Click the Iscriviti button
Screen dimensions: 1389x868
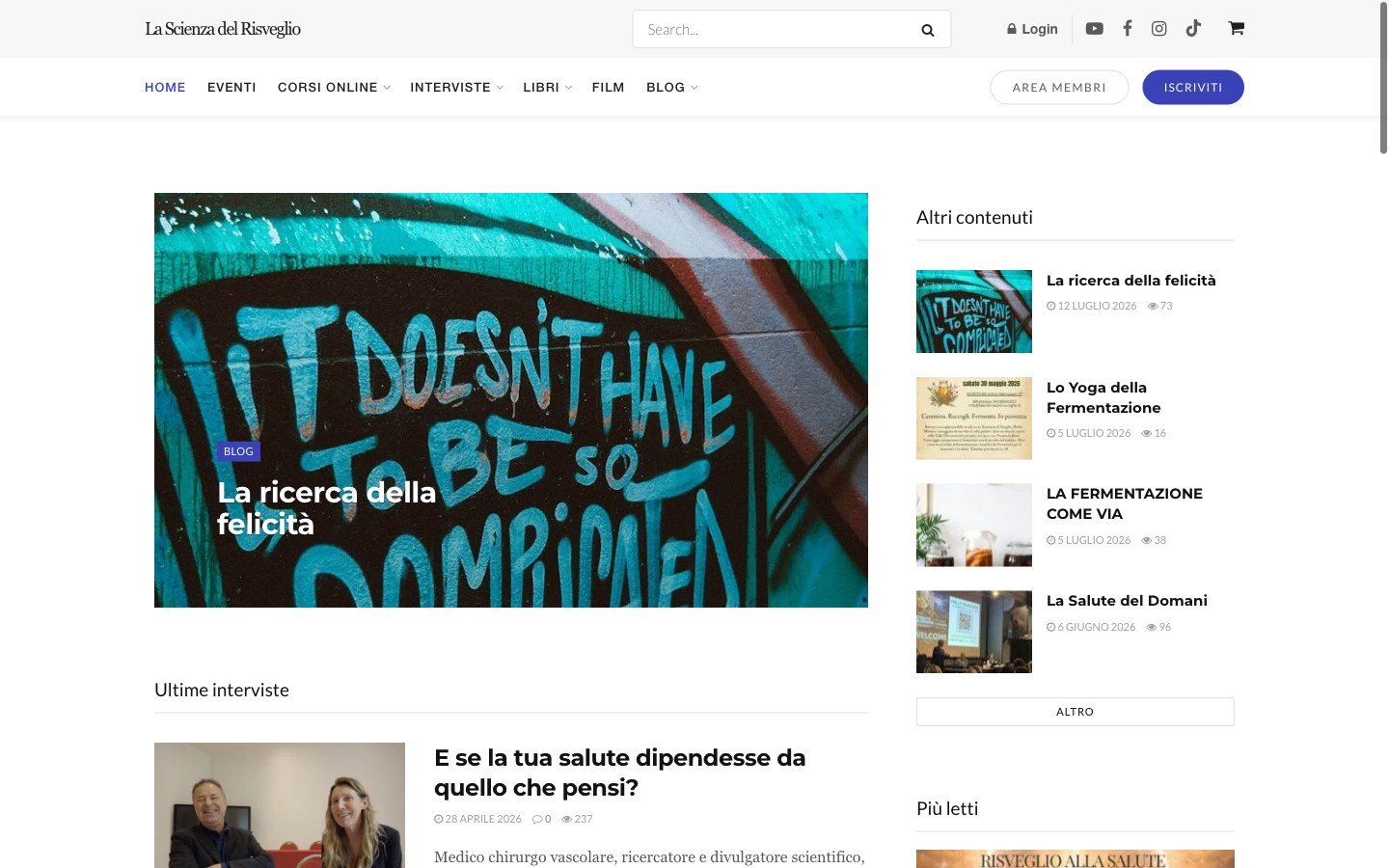point(1193,87)
